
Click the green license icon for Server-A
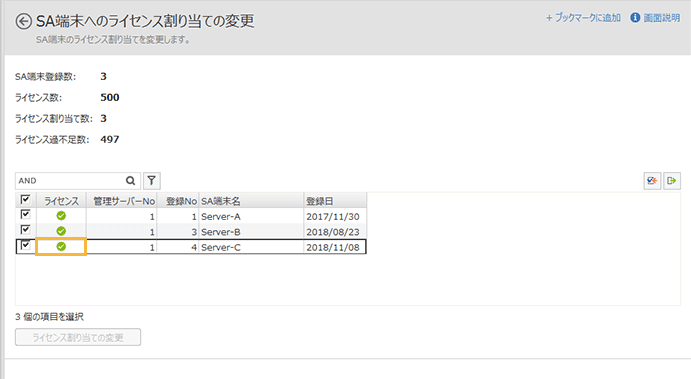(x=61, y=216)
